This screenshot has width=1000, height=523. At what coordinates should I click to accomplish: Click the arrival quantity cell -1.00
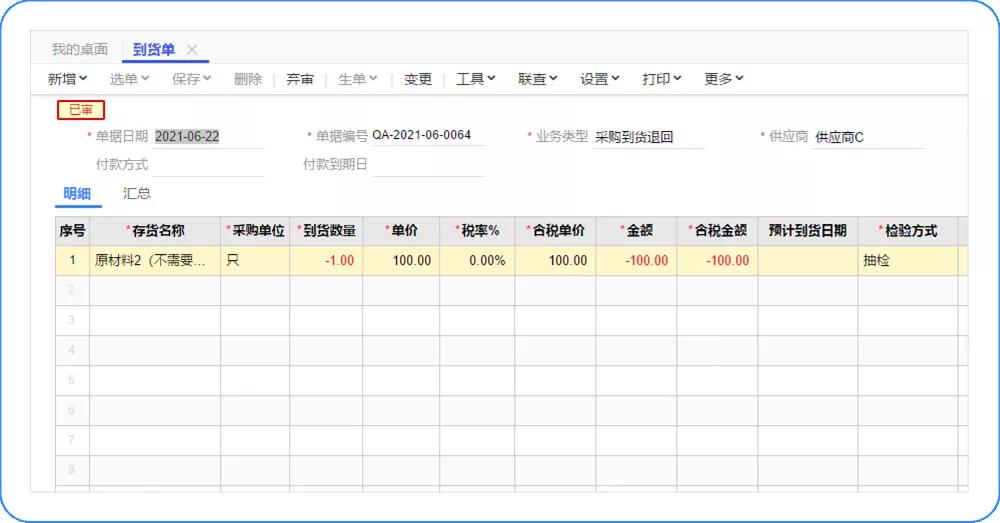coord(326,260)
